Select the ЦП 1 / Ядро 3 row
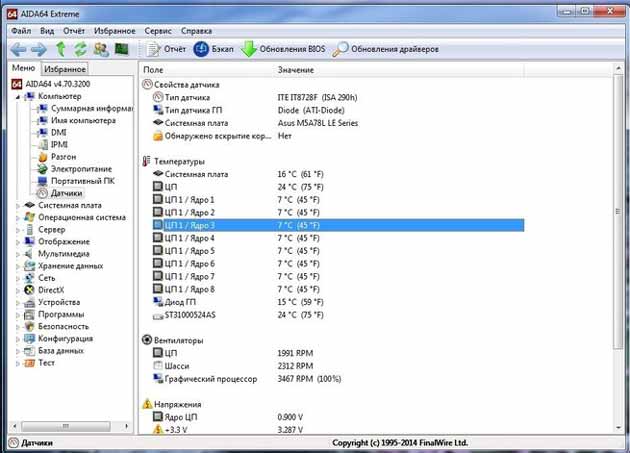This screenshot has width=630, height=453. point(338,225)
